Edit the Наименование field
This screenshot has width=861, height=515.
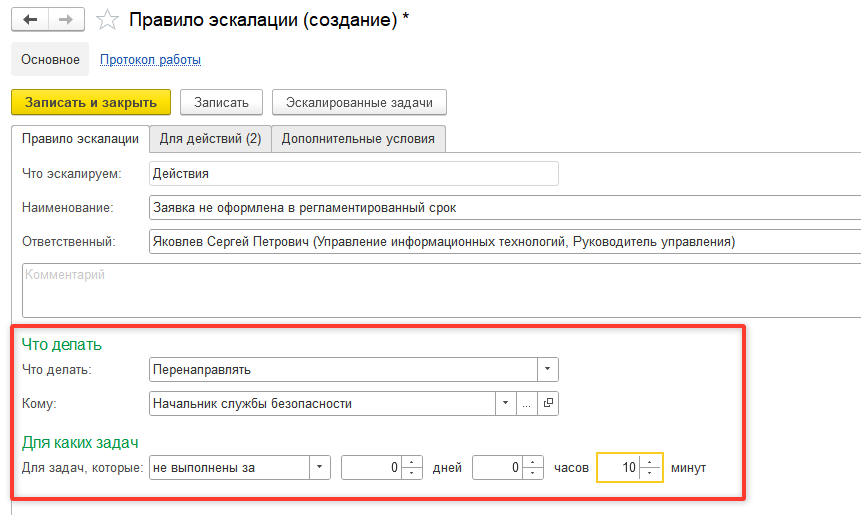pyautogui.click(x=505, y=208)
